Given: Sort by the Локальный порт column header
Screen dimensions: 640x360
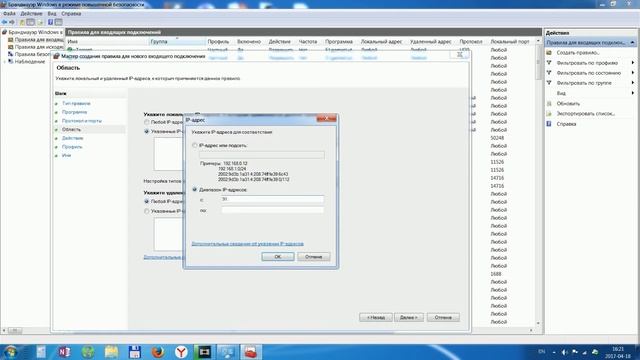Looking at the screenshot, I should point(509,42).
